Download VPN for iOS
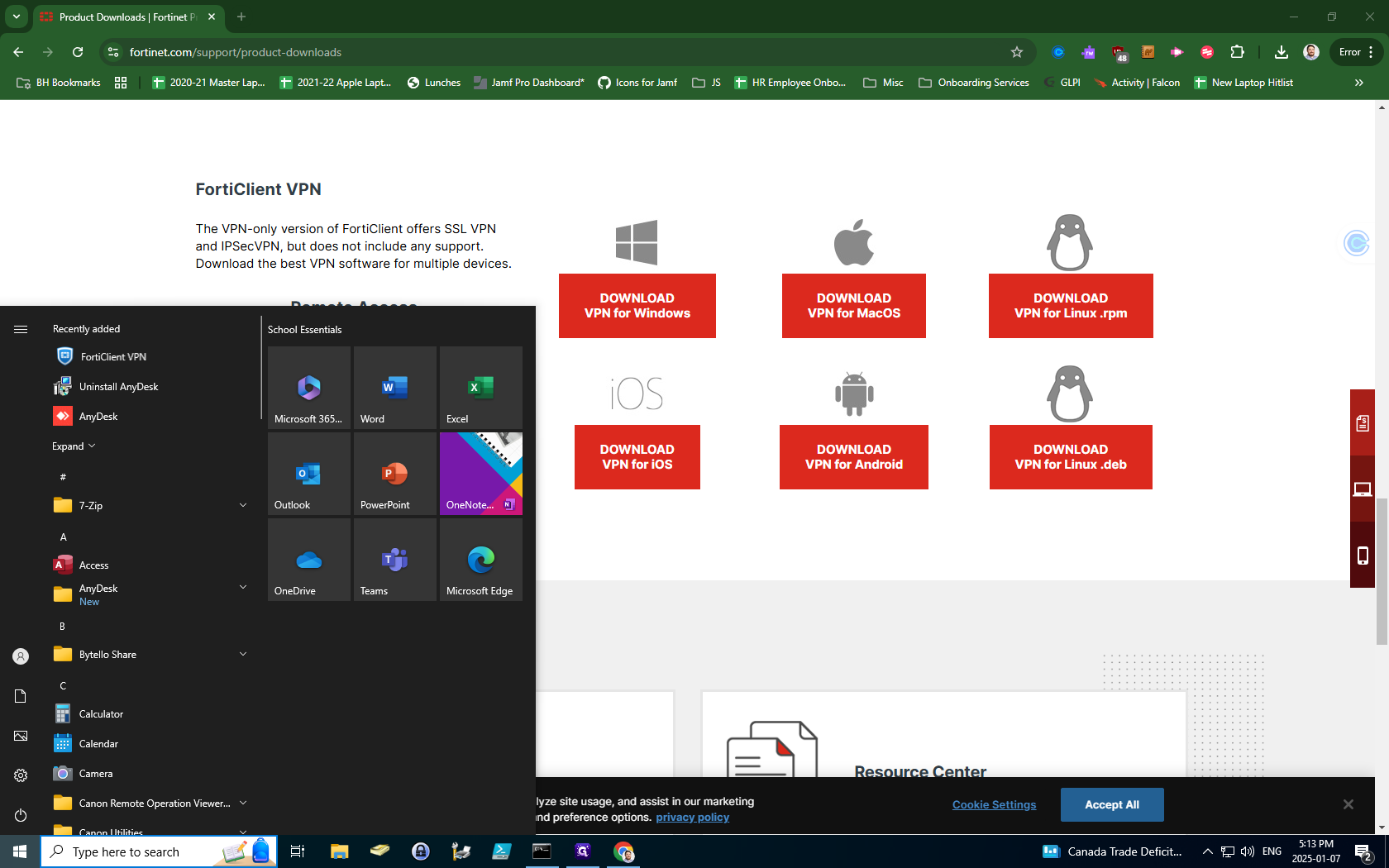Image resolution: width=1389 pixels, height=868 pixels. (637, 457)
